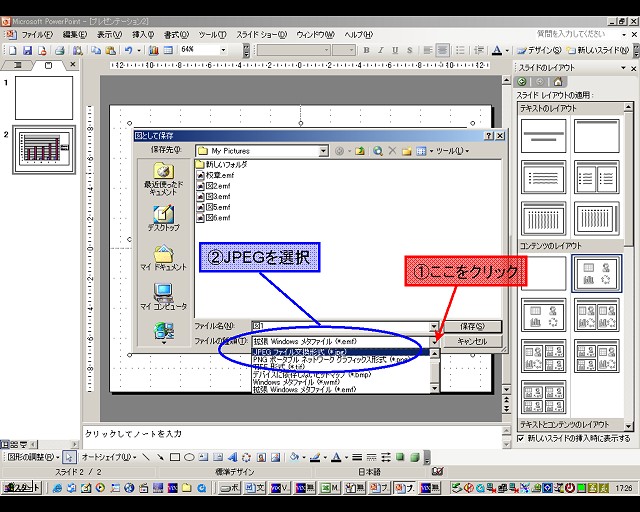The width and height of the screenshot is (640, 512).
Task: Toggle Underline formatting button
Action: [395, 50]
